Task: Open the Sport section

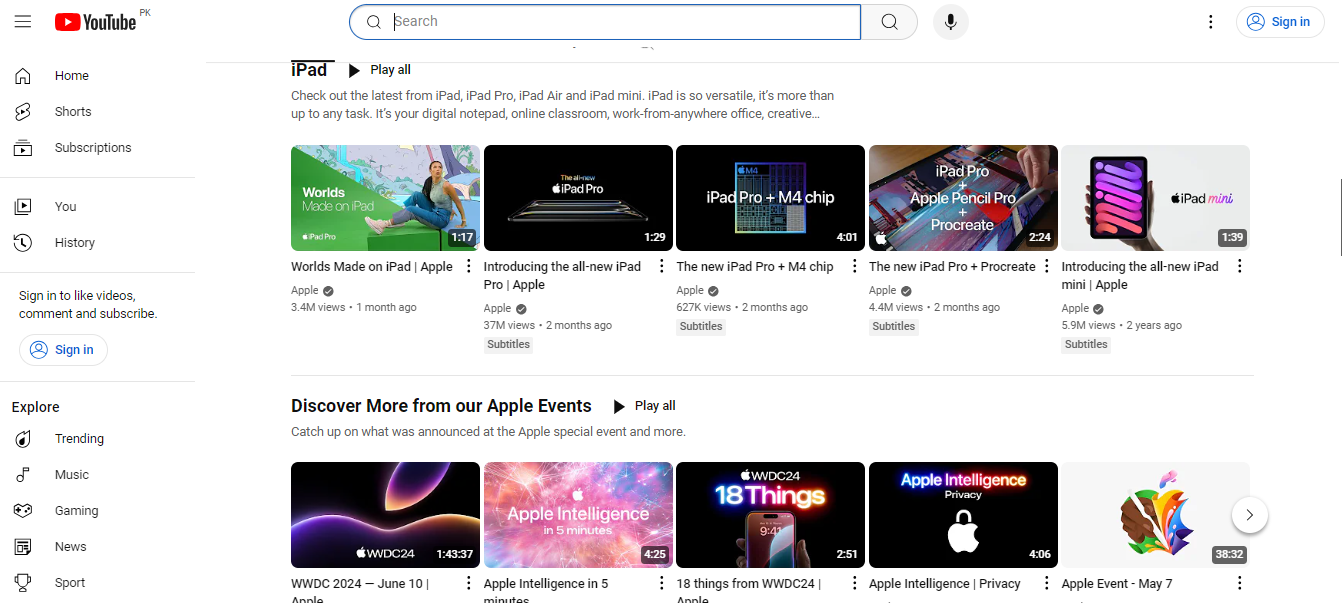Action: (69, 582)
